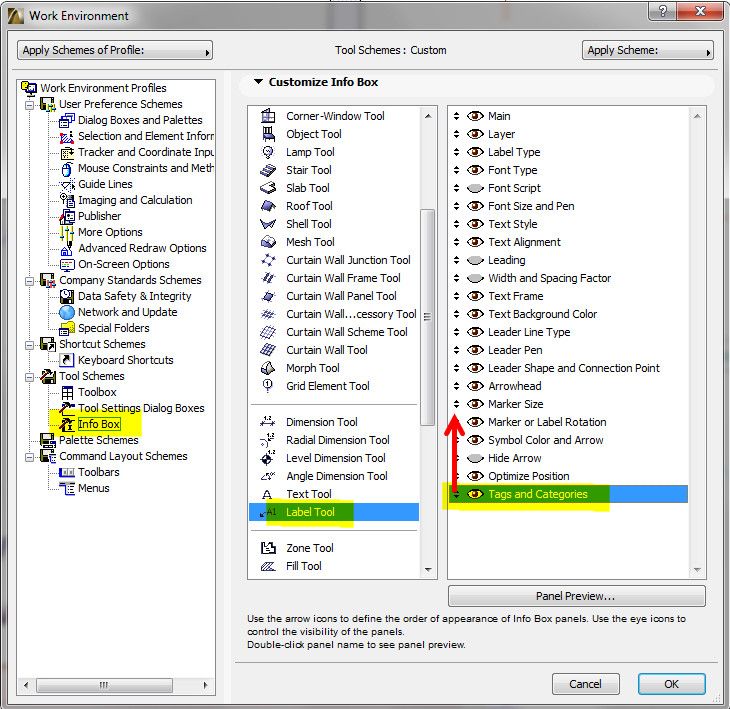Collapse the Customize Info Box section
The image size is (730, 709).
(258, 82)
